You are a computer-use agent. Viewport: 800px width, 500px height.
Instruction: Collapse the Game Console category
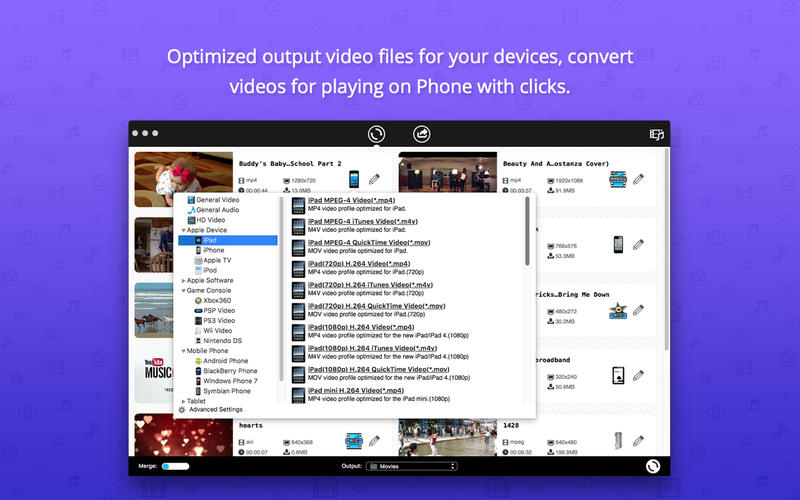point(183,291)
